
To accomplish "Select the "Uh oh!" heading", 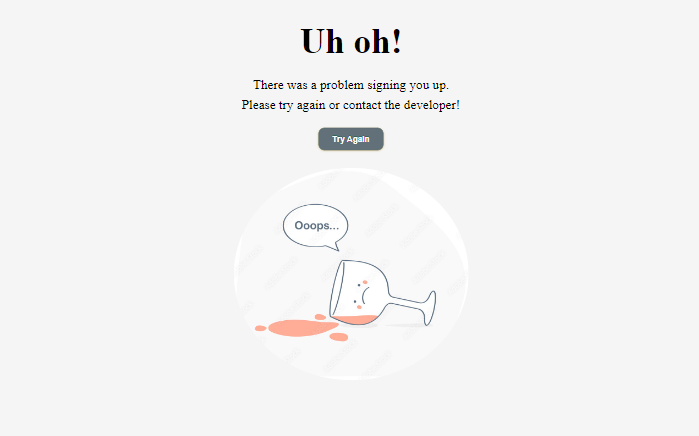I will tap(351, 41).
